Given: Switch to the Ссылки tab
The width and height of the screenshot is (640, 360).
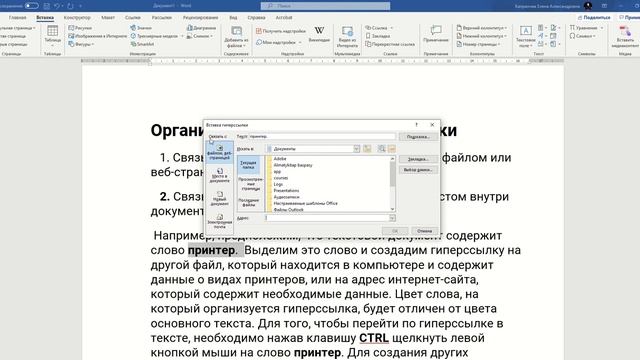Looking at the screenshot, I should point(133,18).
